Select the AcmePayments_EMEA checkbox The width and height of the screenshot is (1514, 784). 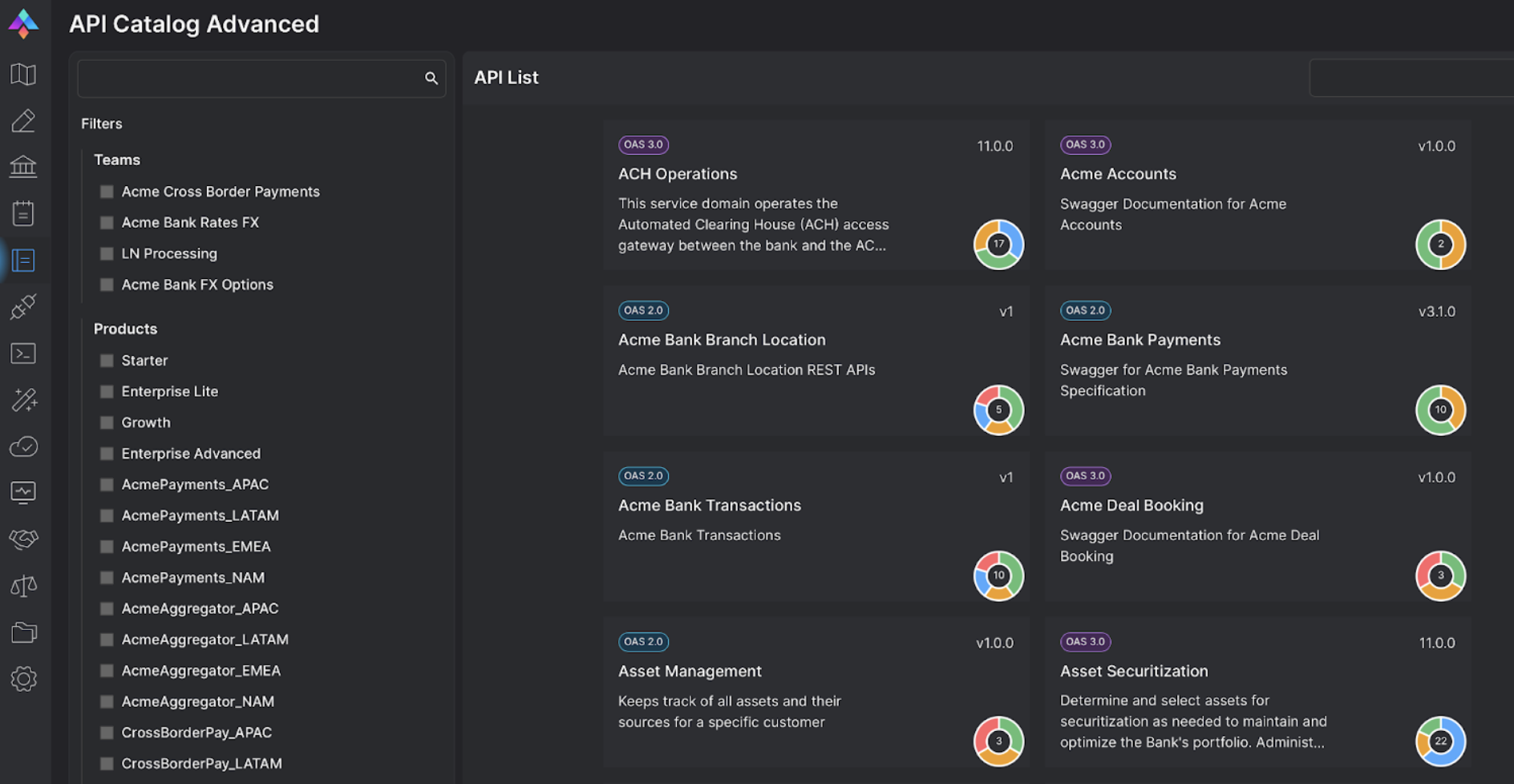tap(107, 547)
